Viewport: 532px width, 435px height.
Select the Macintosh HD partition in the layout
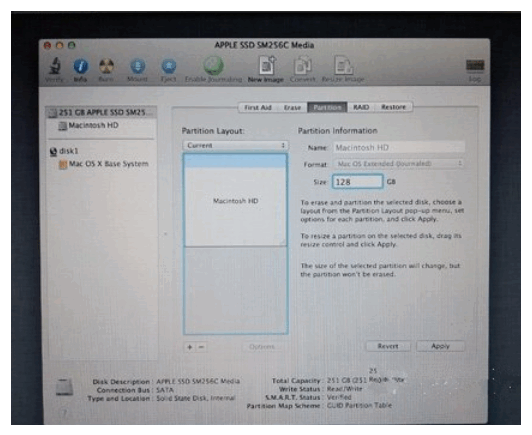[x=235, y=200]
